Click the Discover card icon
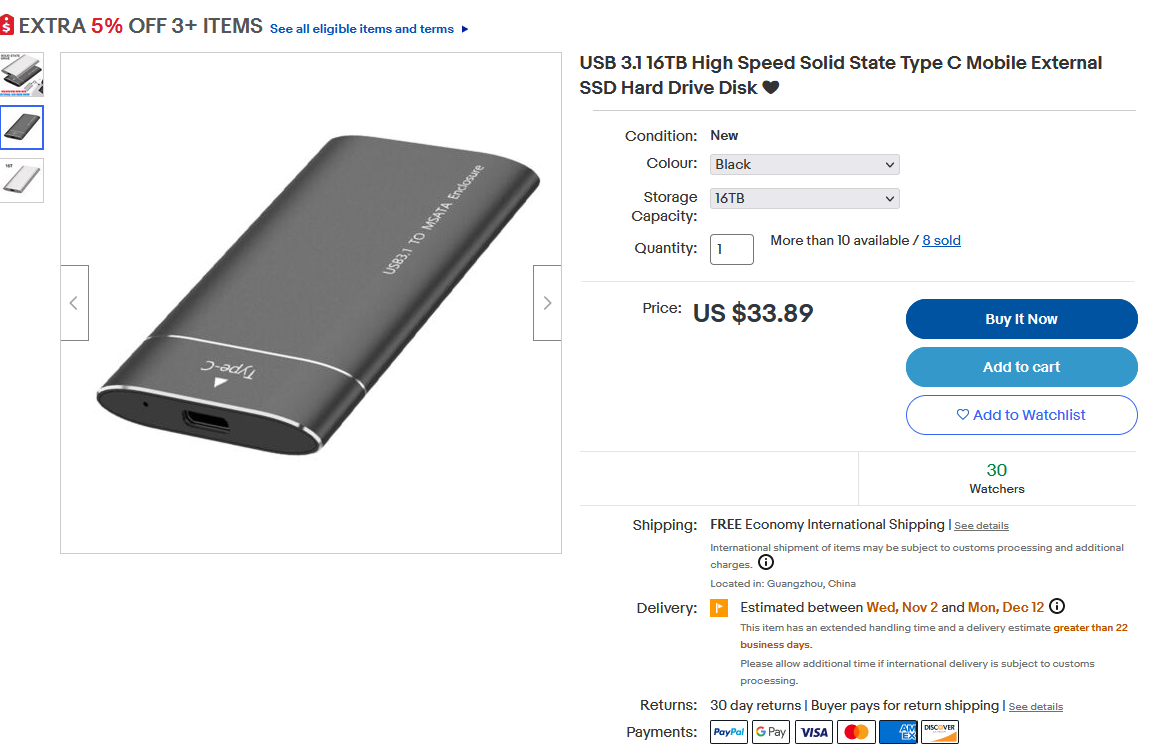 940,732
